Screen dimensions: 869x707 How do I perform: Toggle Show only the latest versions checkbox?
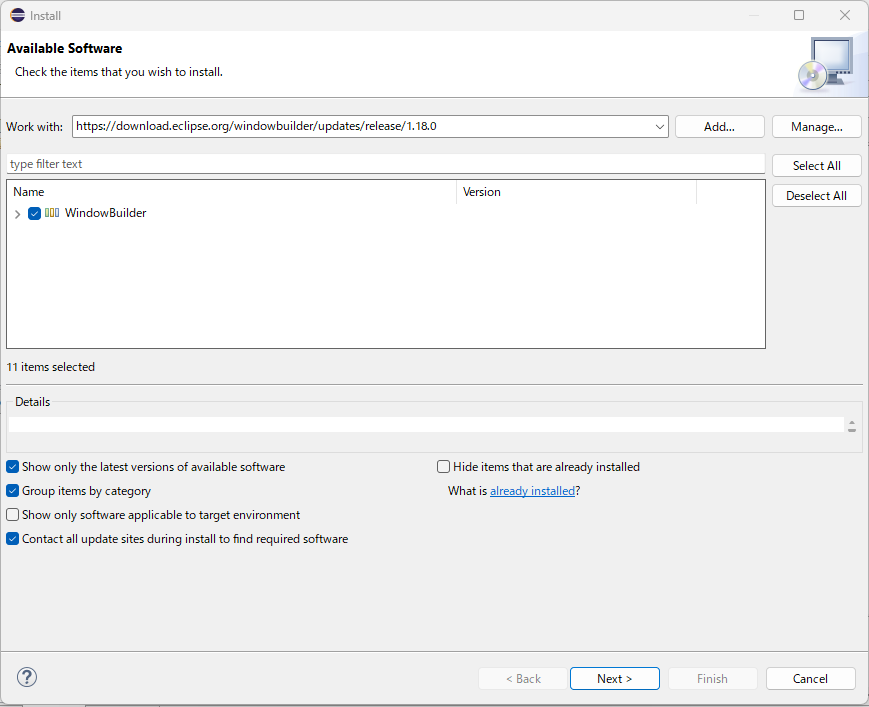tap(13, 467)
